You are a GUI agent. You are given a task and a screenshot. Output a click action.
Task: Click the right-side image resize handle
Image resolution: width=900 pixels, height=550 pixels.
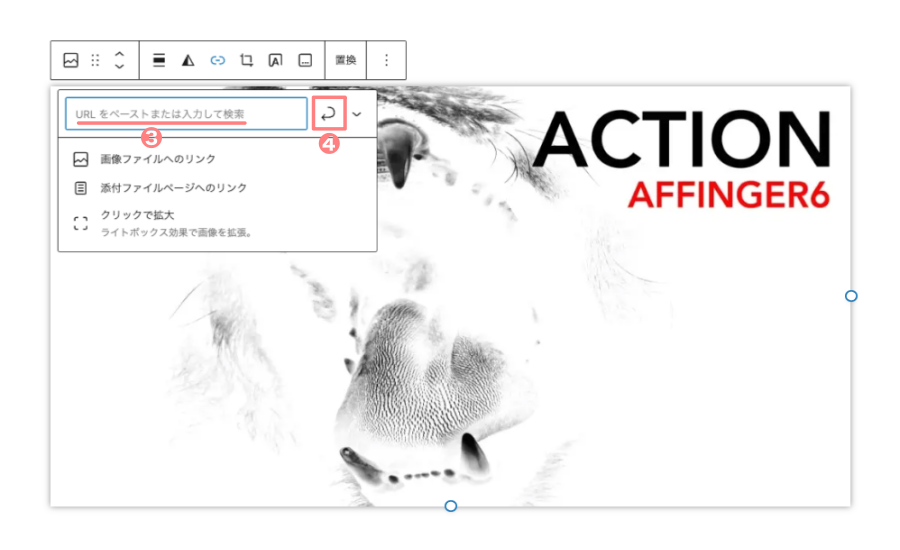click(x=851, y=296)
